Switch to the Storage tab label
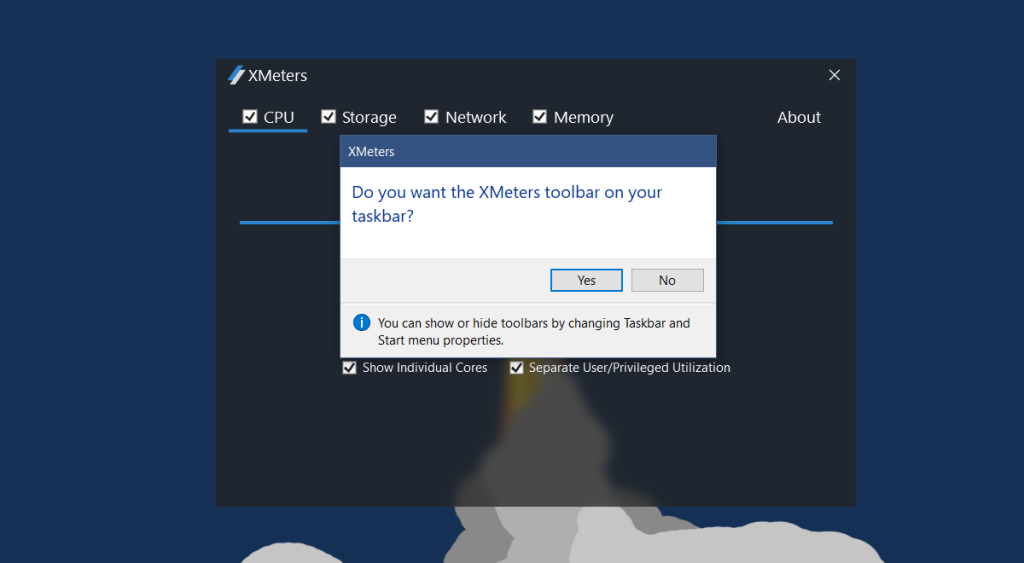The image size is (1024, 563). (x=369, y=118)
